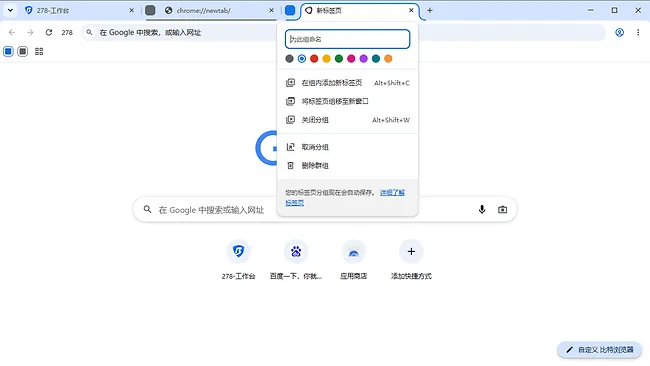650x366 pixels.
Task: Open the tab search dropdown arrow
Action: (x=10, y=10)
